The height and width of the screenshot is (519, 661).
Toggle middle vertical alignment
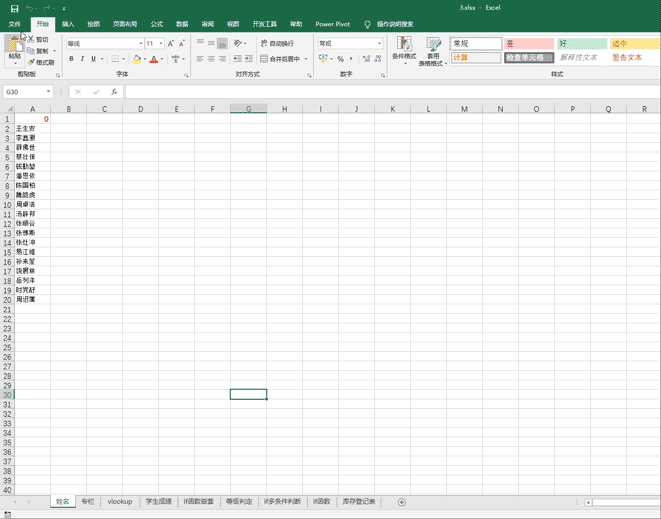click(x=211, y=43)
